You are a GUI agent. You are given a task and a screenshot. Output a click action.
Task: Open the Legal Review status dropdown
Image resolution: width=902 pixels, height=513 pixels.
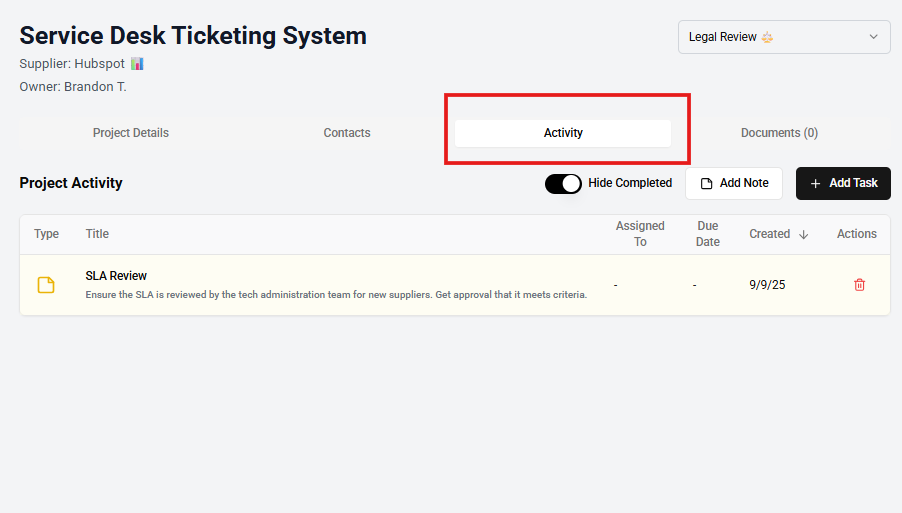[783, 37]
